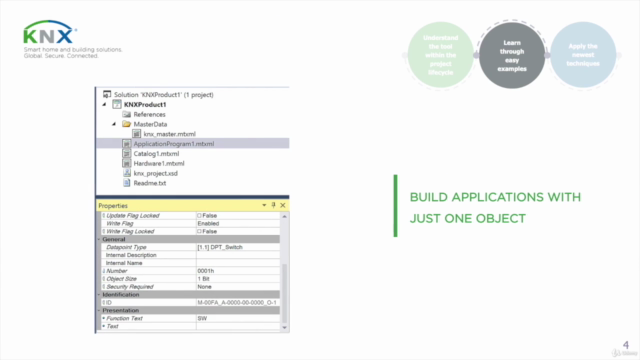This screenshot has height=360, width=640.
Task: Click the Datapoint Type property label
Action: [x=126, y=247]
